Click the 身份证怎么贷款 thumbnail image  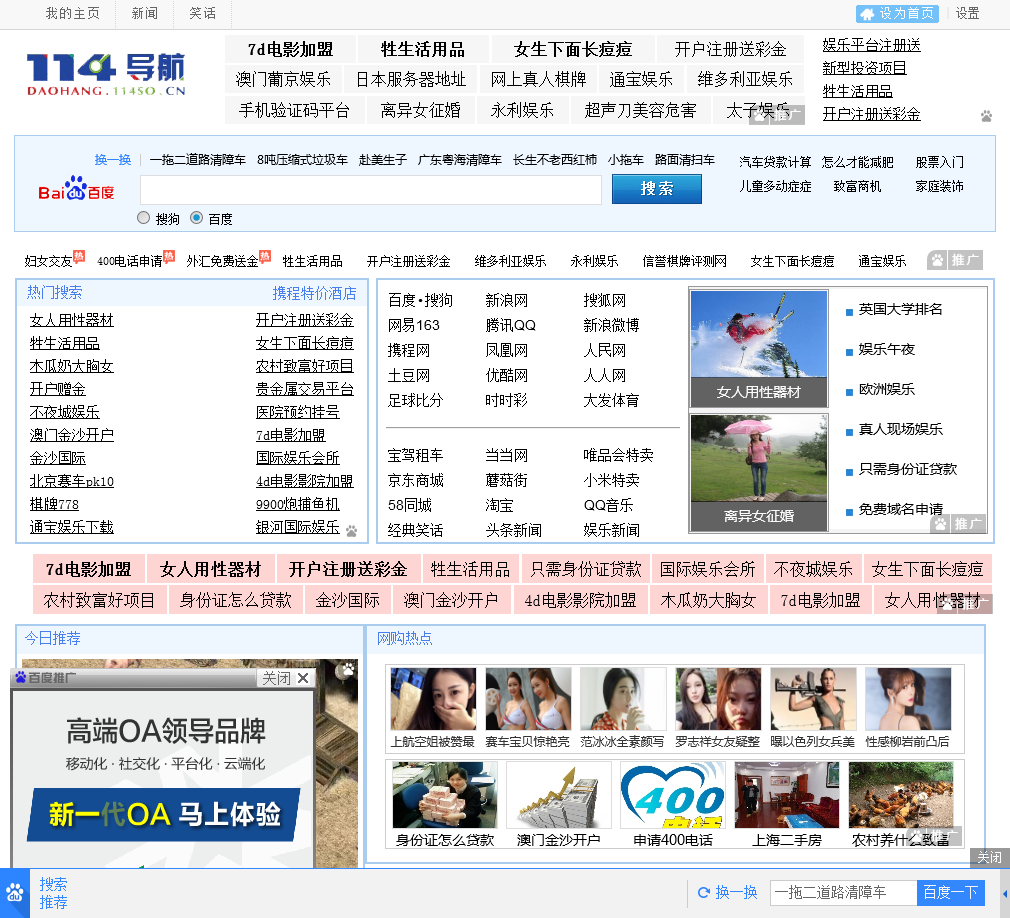444,795
